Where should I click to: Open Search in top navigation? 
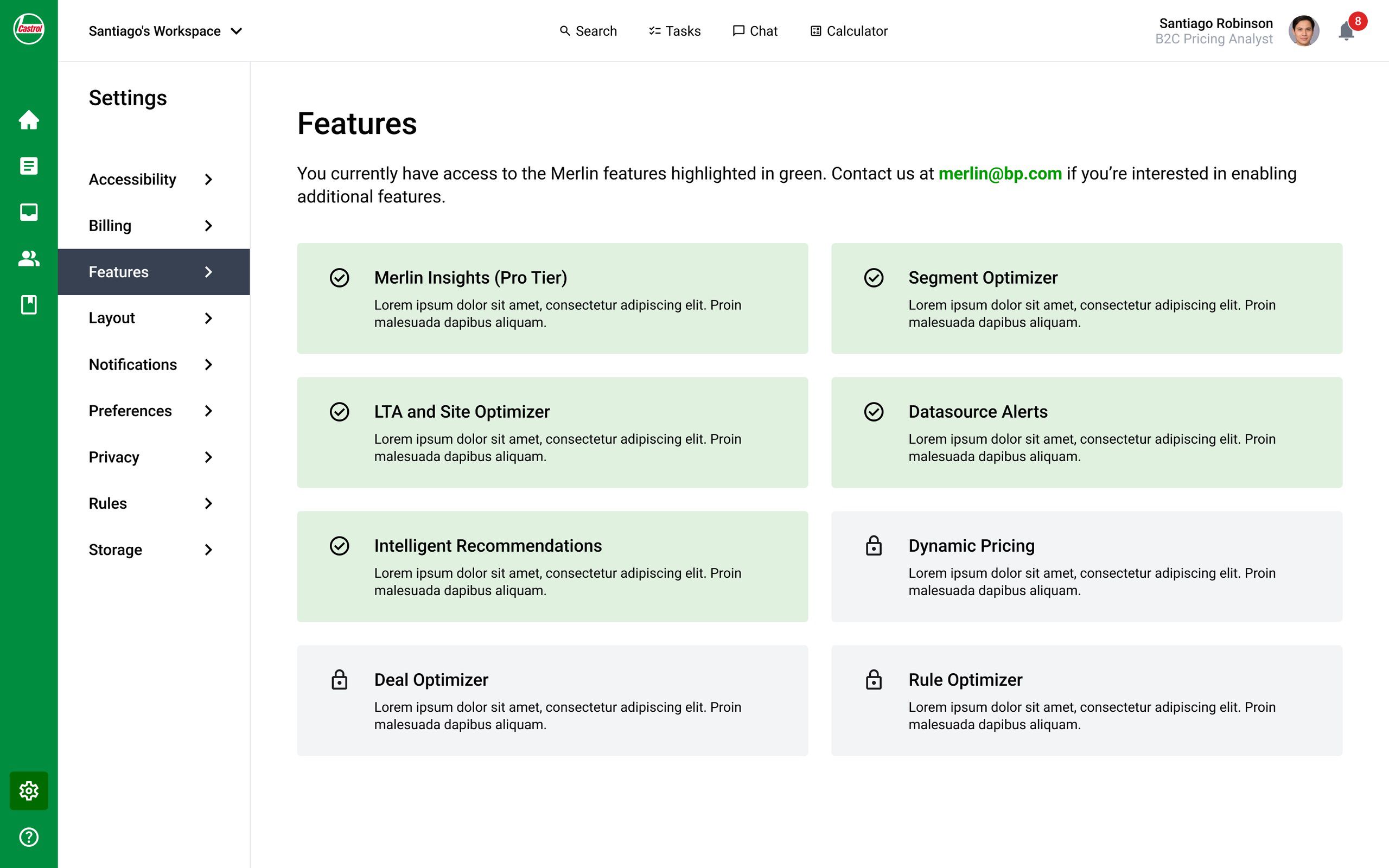tap(588, 31)
